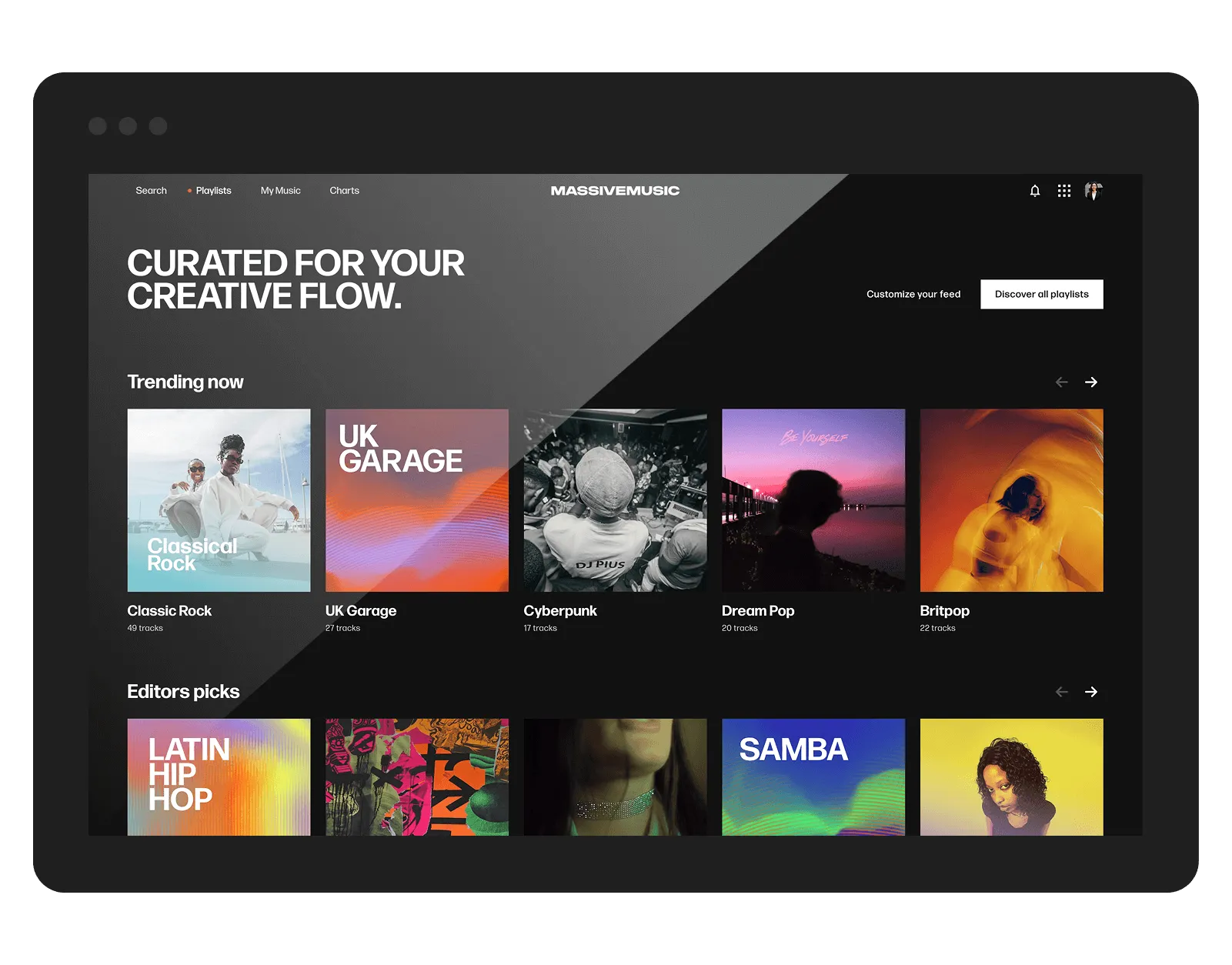Go to next Trending now playlists
Viewport: 1232px width, 965px height.
(1090, 382)
